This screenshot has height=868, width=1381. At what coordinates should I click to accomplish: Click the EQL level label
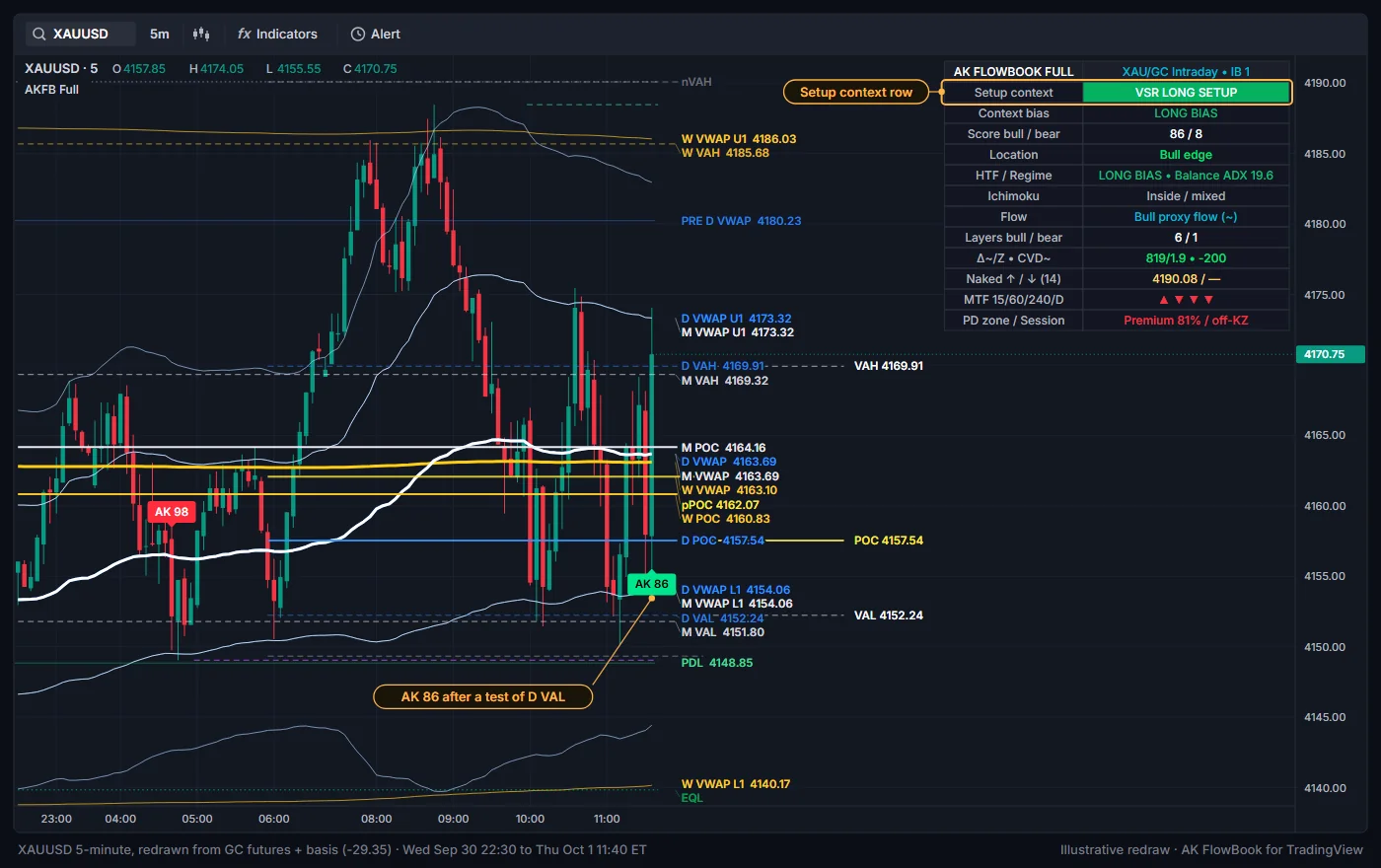click(x=692, y=798)
